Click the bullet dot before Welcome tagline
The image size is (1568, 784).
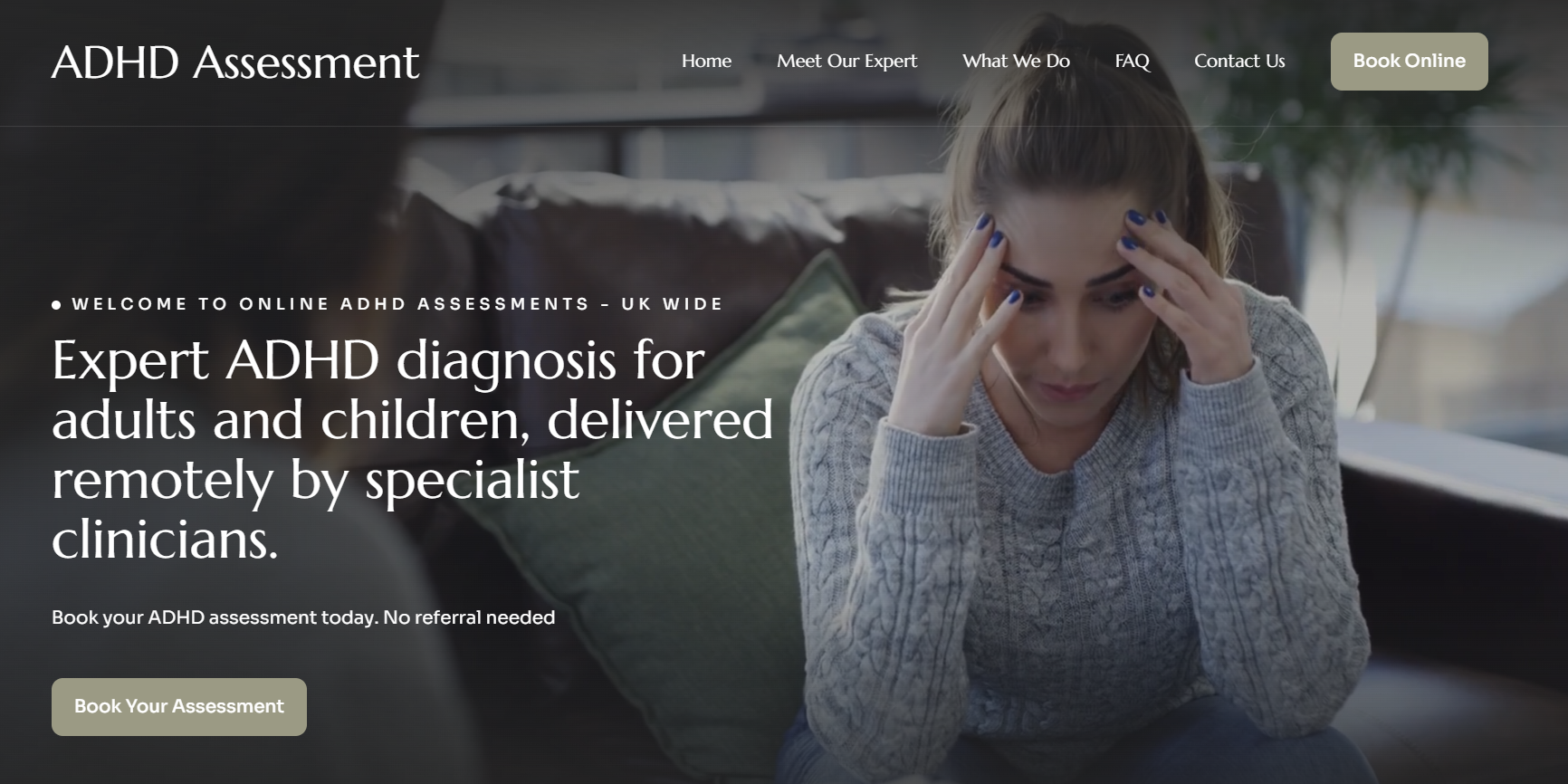click(x=56, y=305)
